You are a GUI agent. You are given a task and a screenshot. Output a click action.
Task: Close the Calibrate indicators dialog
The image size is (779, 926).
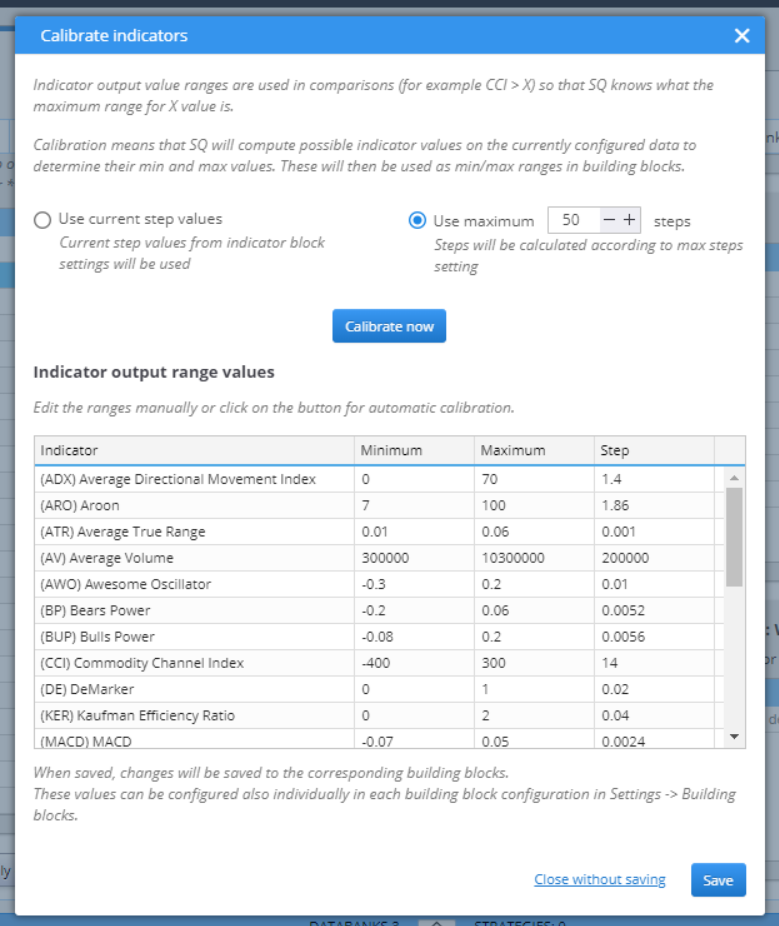click(x=742, y=35)
